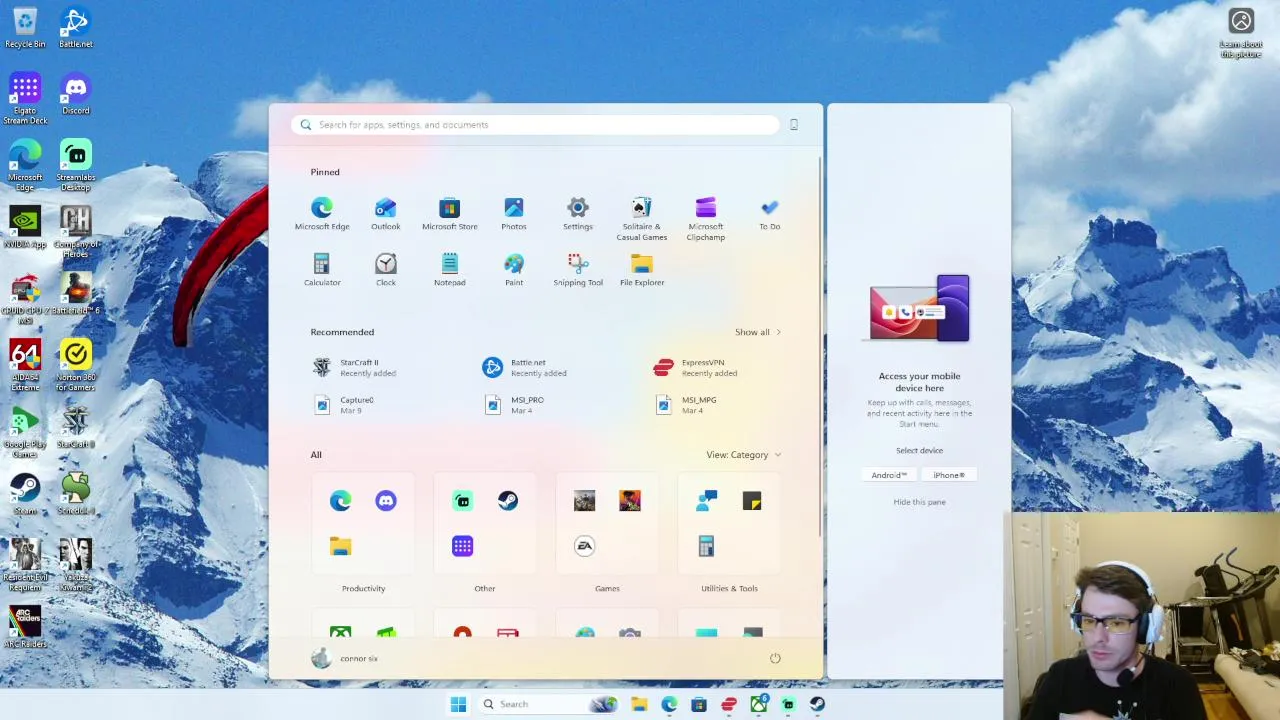Open Microsoft Clipchamp in Pinned
Viewport: 1280px width, 720px height.
[706, 219]
